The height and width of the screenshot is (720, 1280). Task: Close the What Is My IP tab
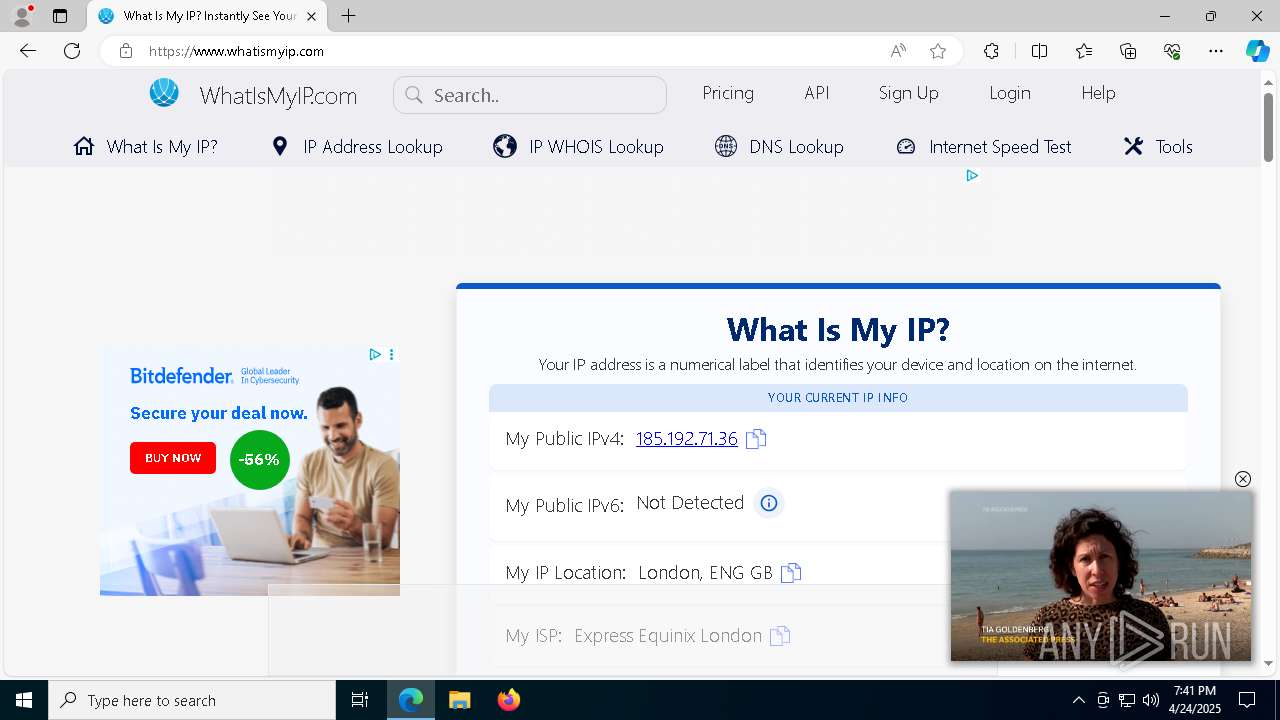(312, 16)
